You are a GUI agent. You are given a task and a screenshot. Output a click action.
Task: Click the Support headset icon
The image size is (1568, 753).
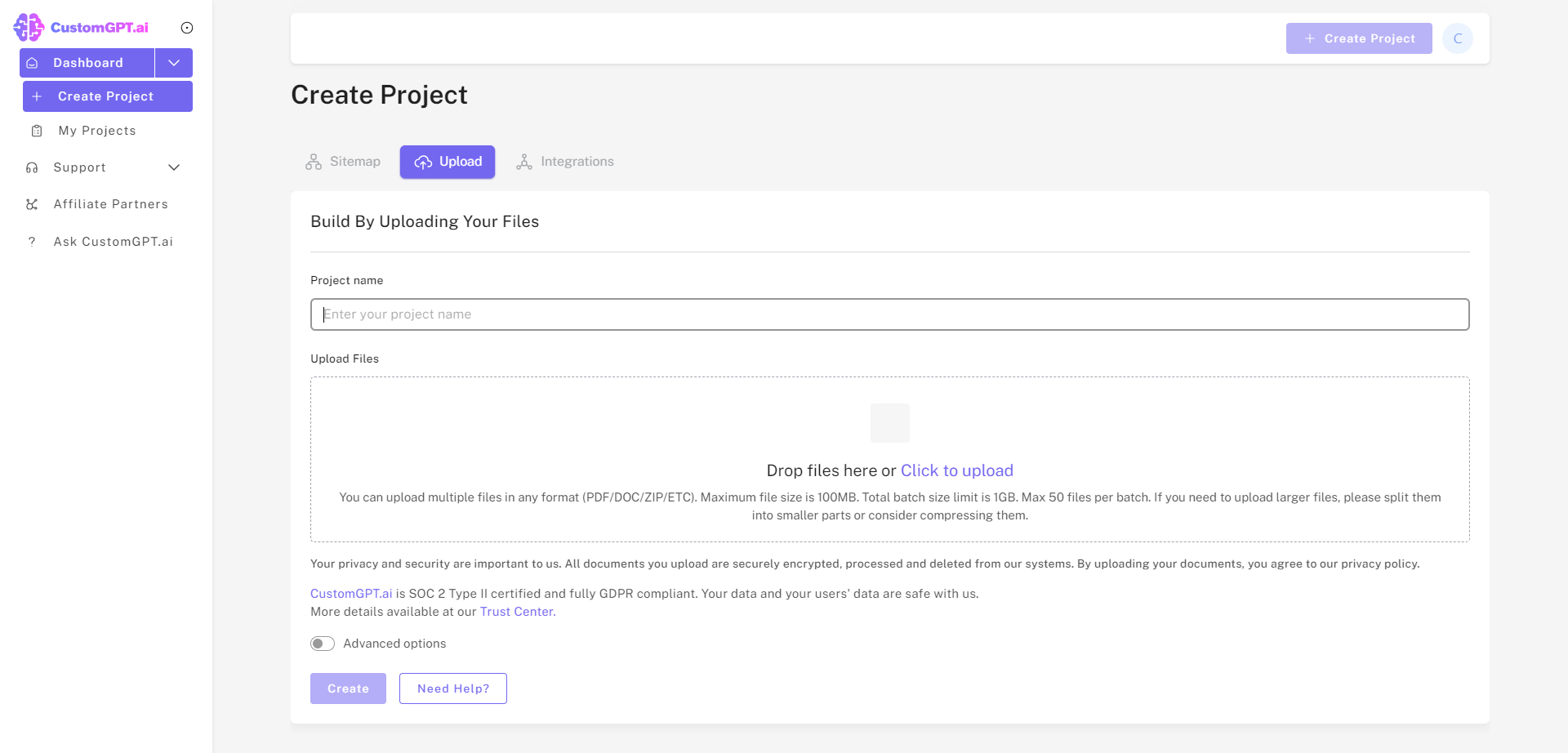pyautogui.click(x=33, y=167)
